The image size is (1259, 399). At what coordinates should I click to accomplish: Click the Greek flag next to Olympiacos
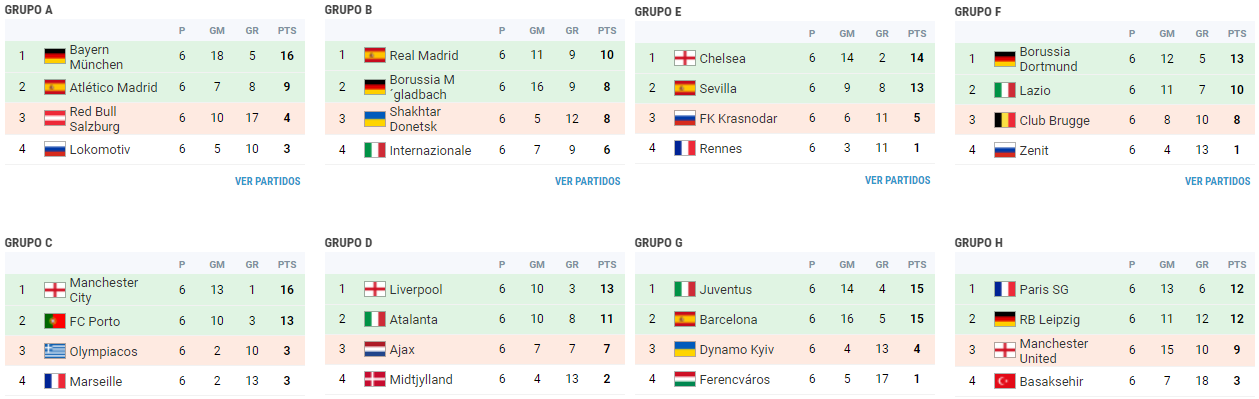point(55,351)
